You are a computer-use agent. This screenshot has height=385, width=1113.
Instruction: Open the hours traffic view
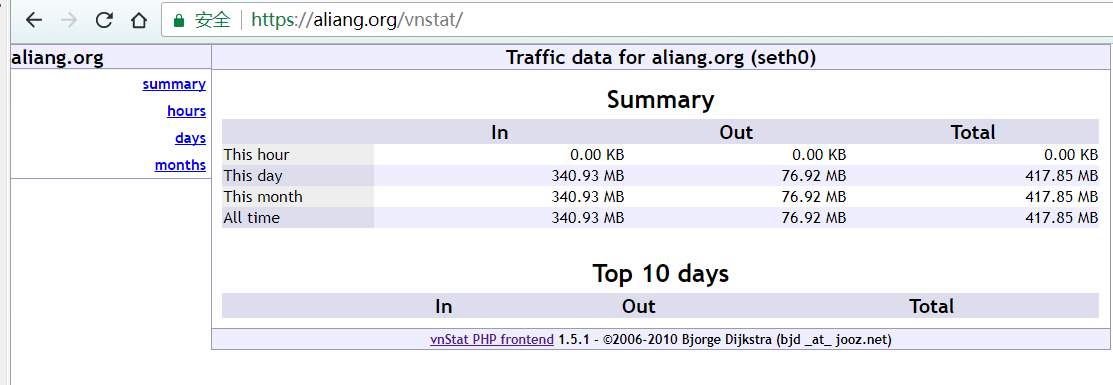pos(187,111)
